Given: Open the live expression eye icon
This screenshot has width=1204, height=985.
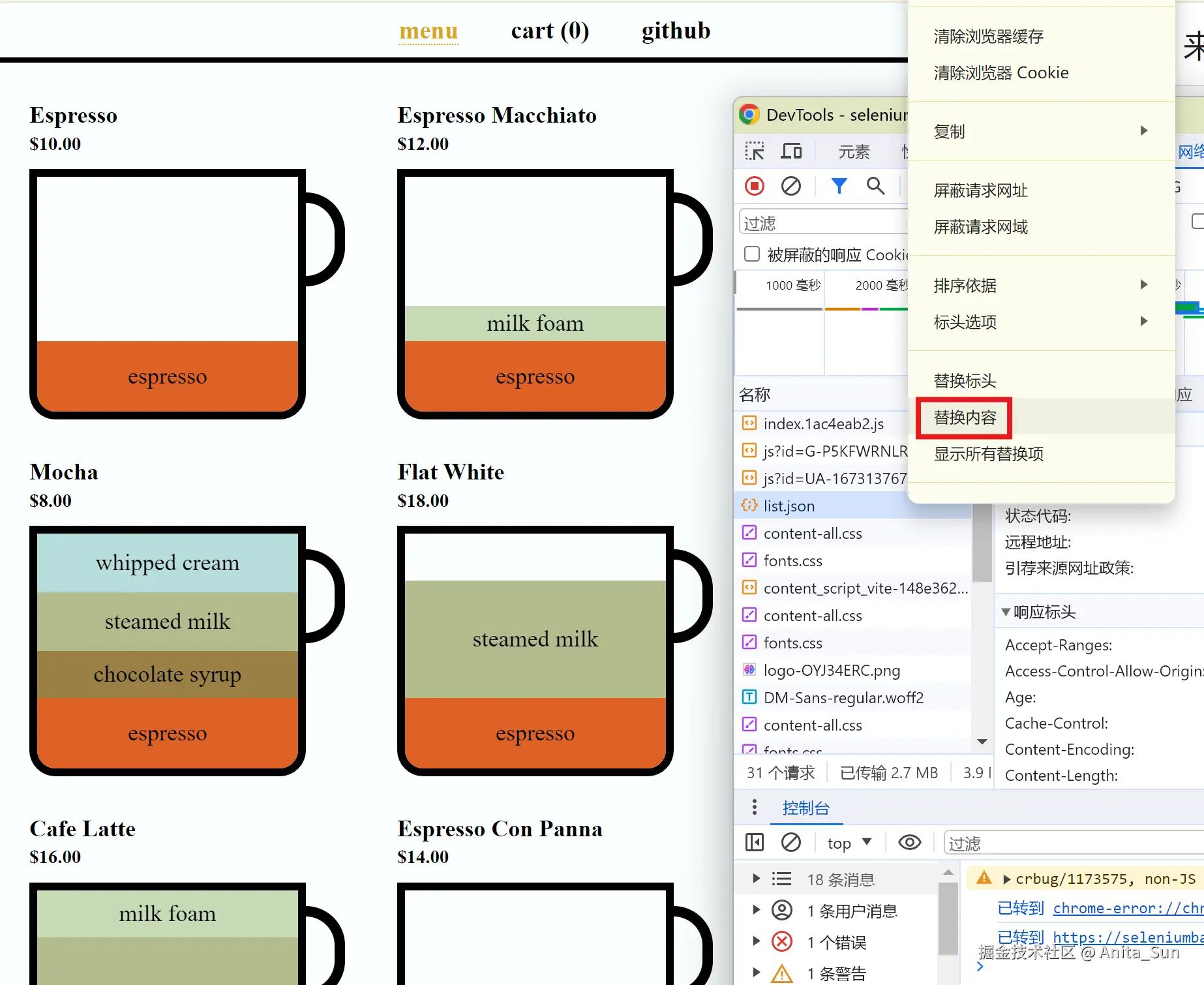Looking at the screenshot, I should (x=910, y=843).
